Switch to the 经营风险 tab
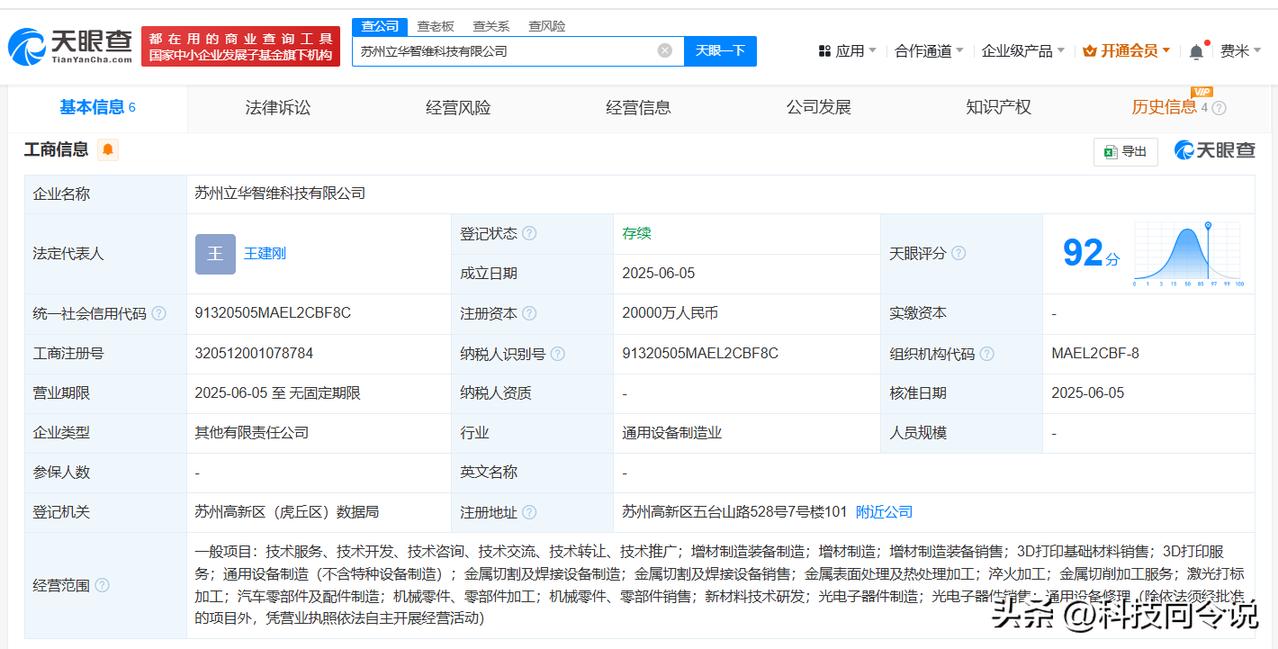Screen dimensions: 1278x649 pyautogui.click(x=458, y=108)
